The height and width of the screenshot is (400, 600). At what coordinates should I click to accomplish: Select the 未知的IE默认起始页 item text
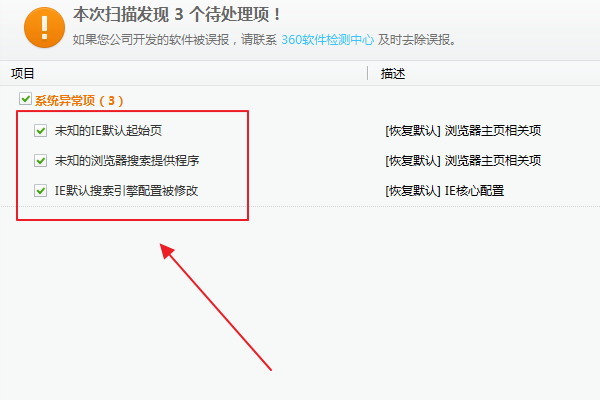pos(108,131)
